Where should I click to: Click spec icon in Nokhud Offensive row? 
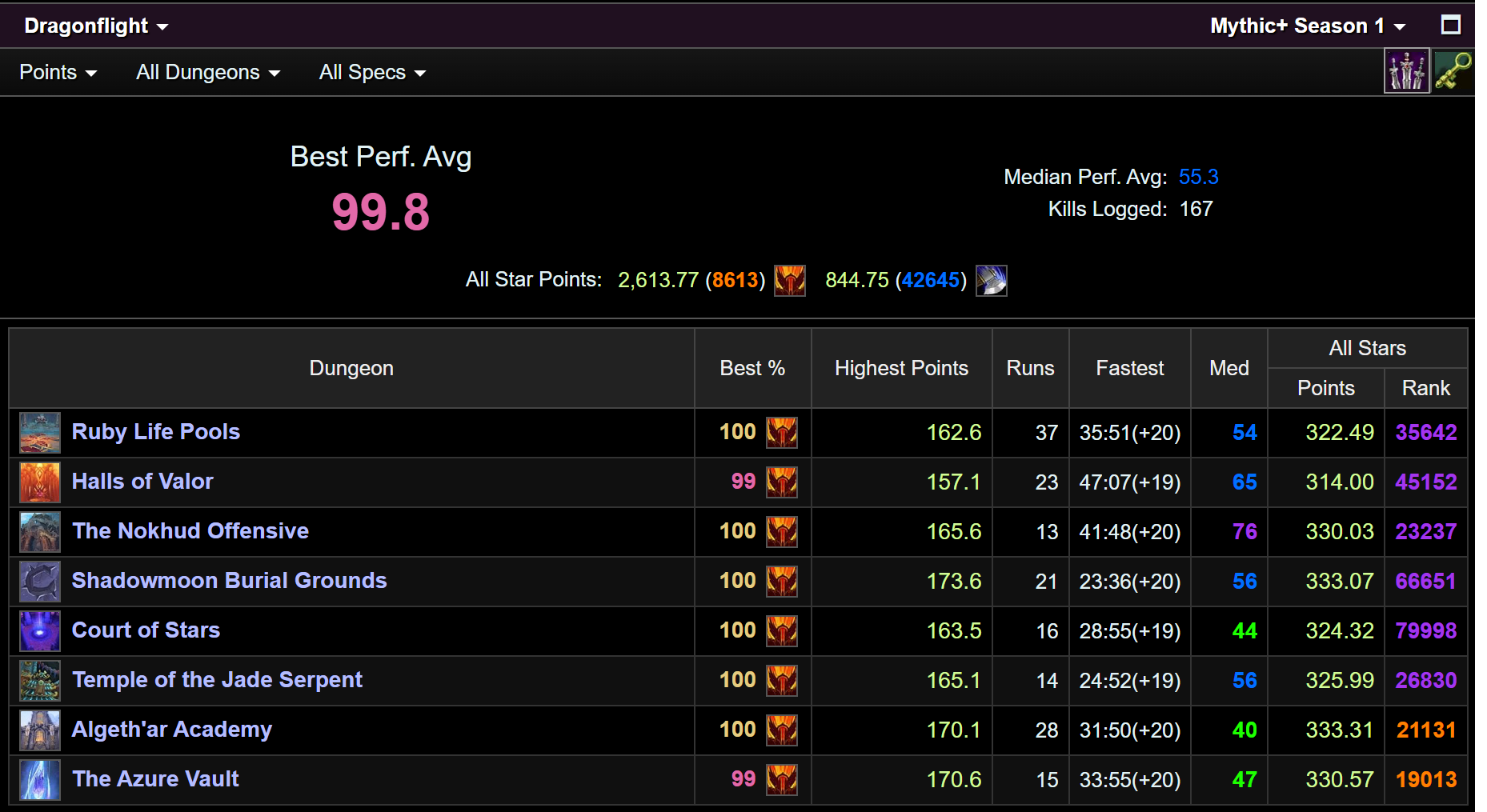[782, 532]
